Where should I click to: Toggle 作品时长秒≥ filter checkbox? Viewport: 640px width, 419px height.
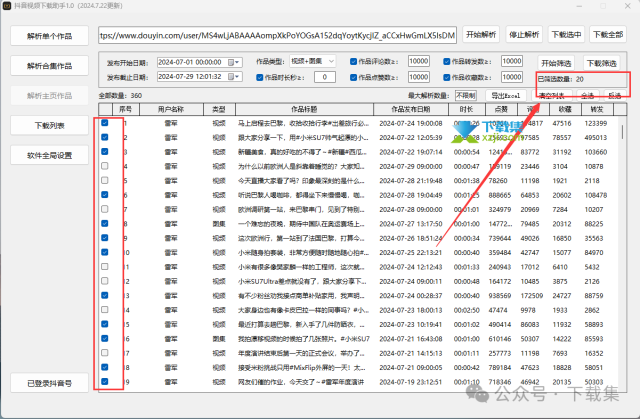click(x=260, y=77)
